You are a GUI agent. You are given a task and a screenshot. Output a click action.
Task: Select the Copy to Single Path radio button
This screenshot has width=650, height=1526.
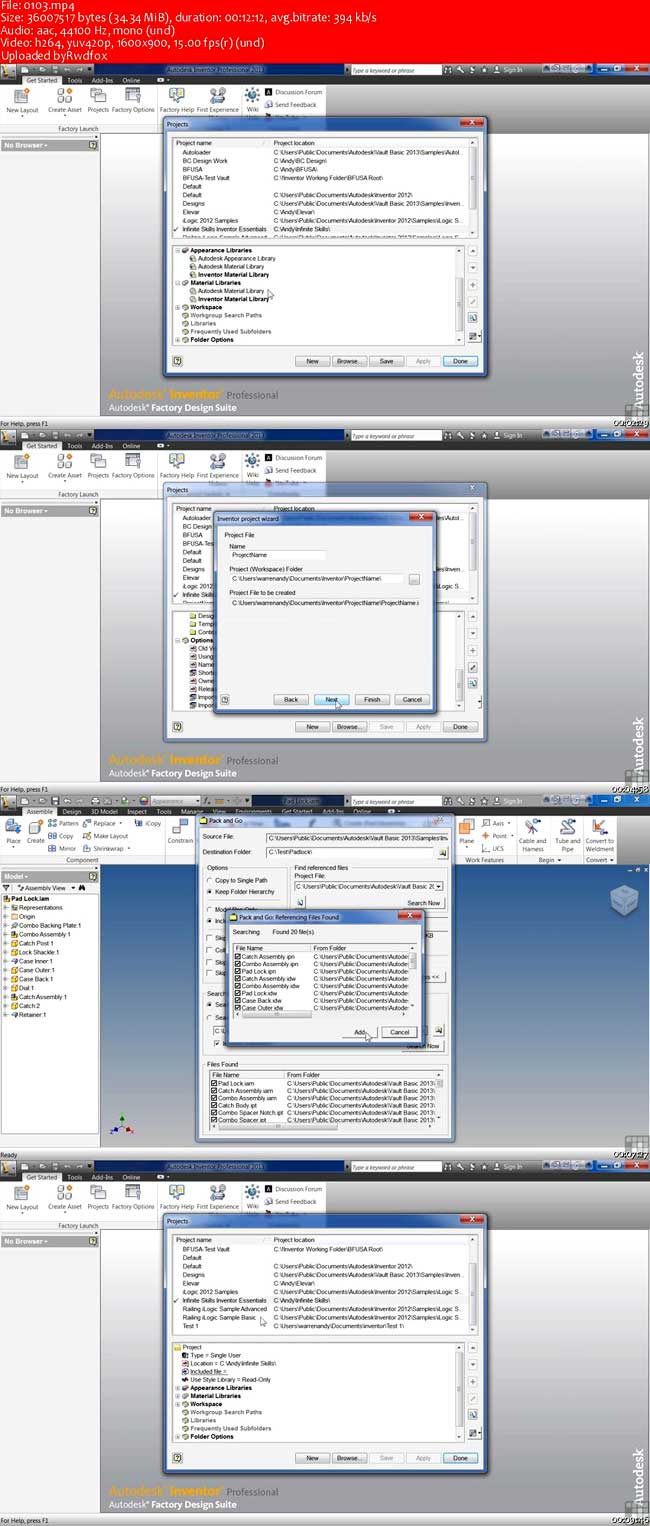pyautogui.click(x=210, y=880)
